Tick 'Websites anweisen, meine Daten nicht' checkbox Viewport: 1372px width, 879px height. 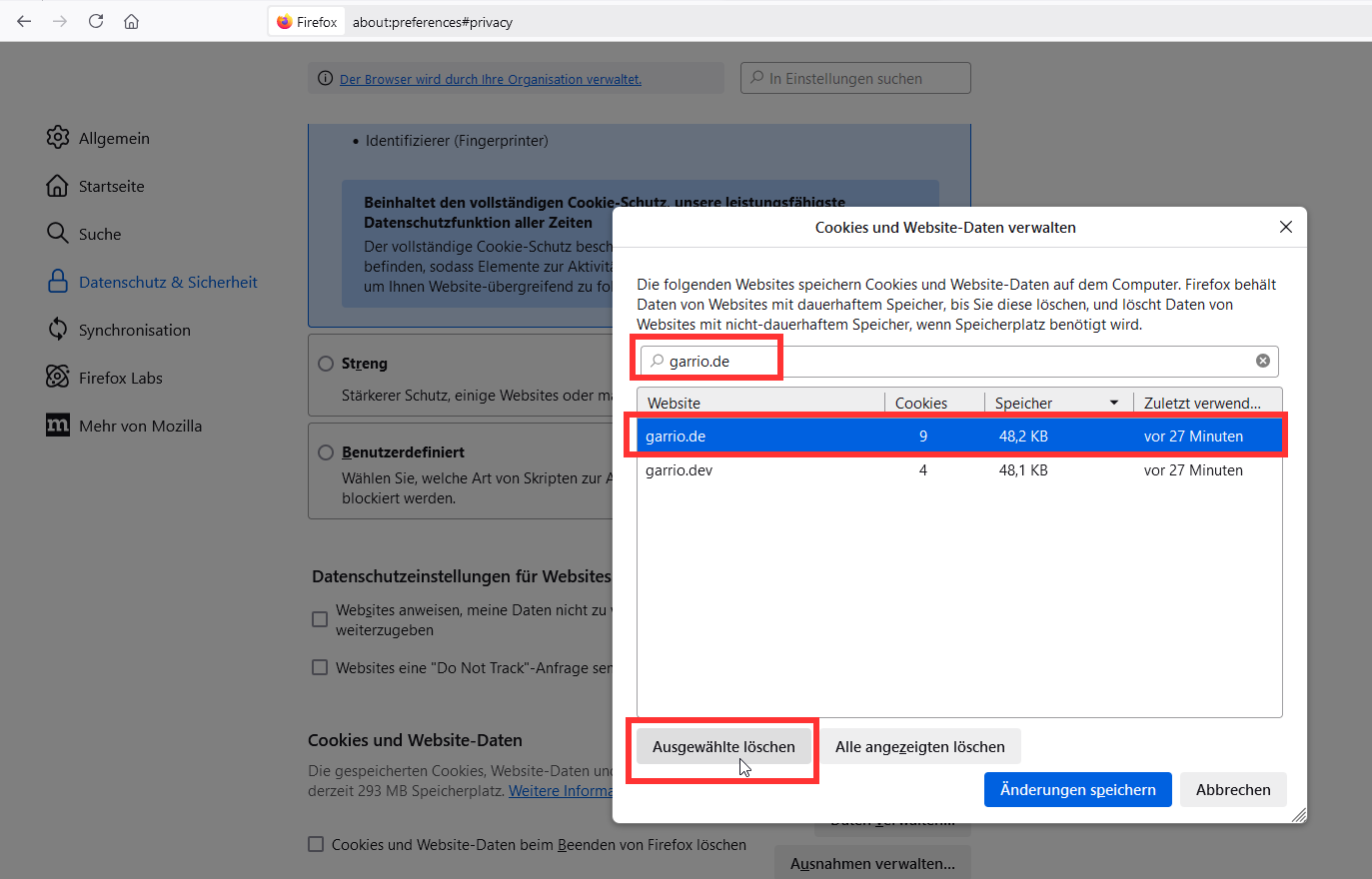click(320, 619)
